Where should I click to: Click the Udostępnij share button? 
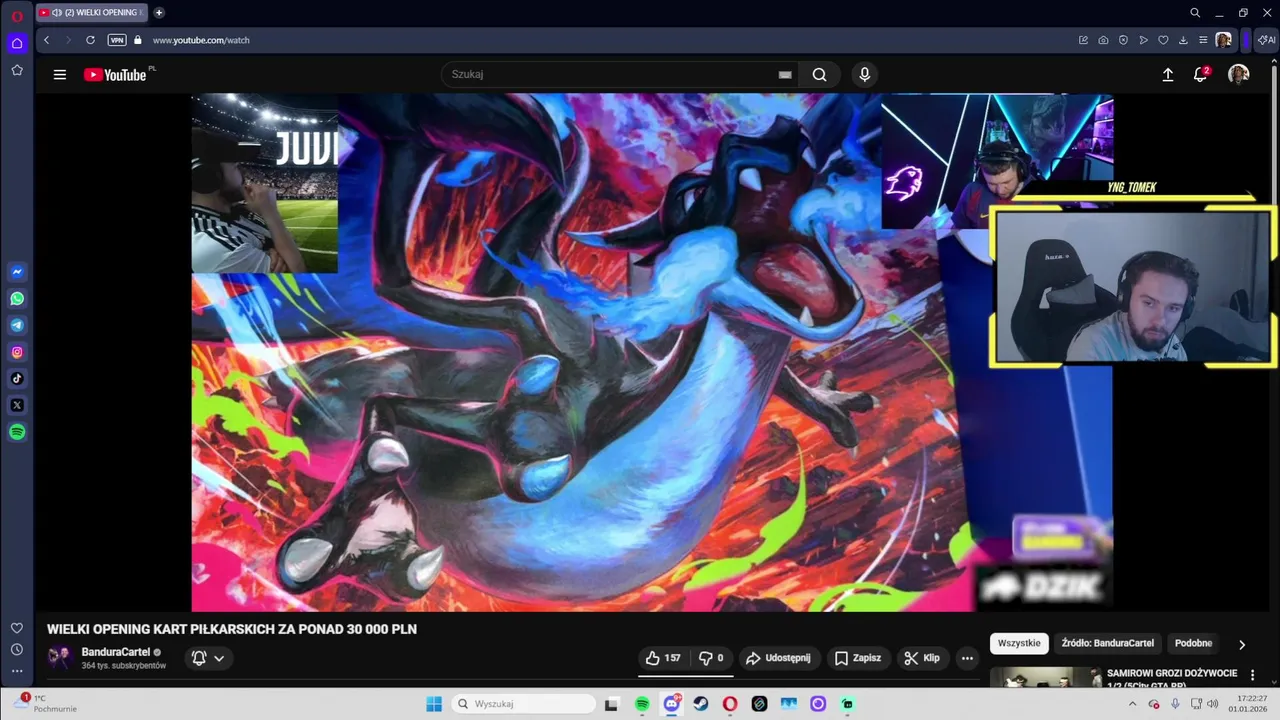tap(778, 658)
